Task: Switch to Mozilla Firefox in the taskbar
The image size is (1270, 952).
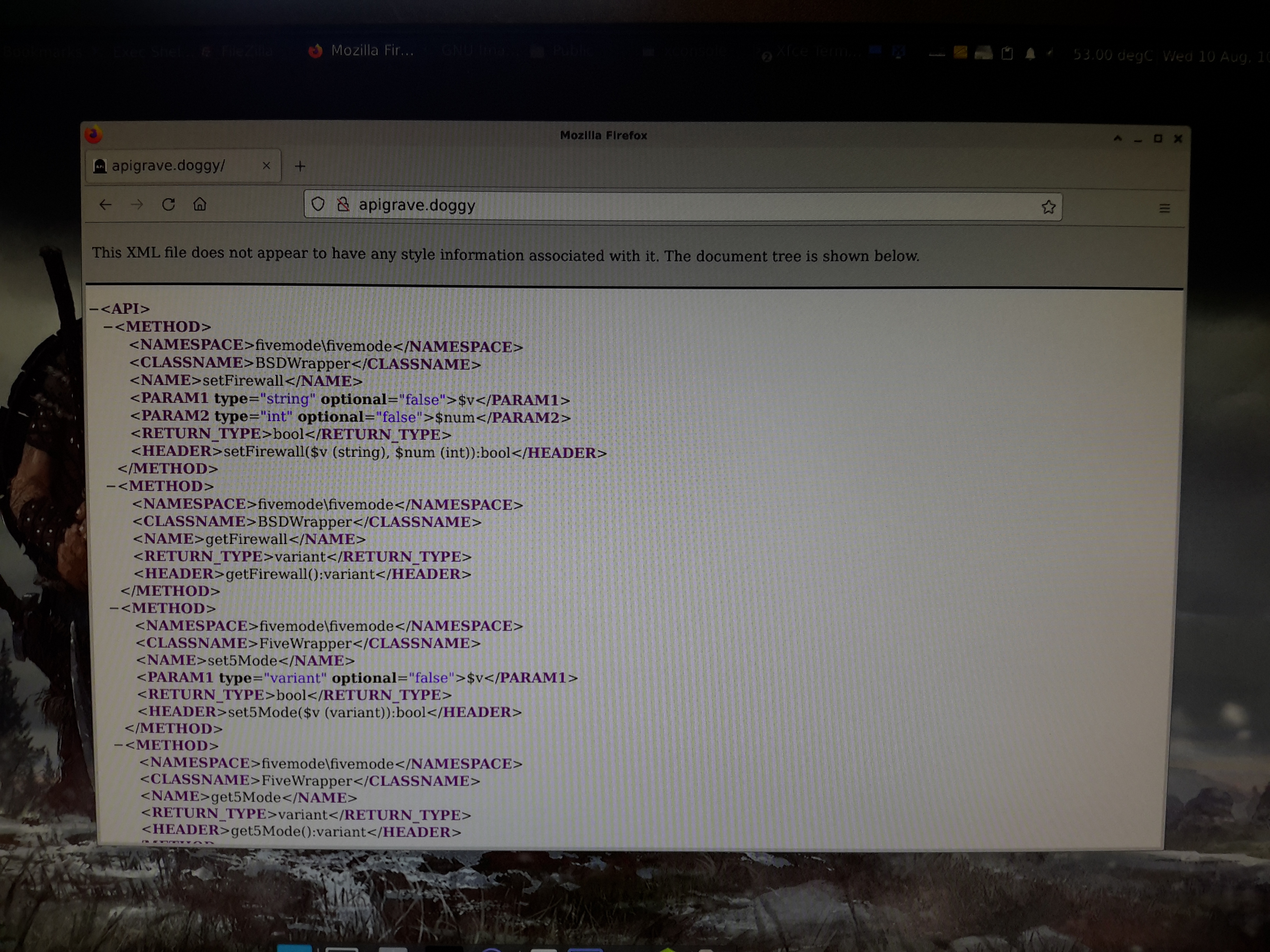Action: click(362, 51)
